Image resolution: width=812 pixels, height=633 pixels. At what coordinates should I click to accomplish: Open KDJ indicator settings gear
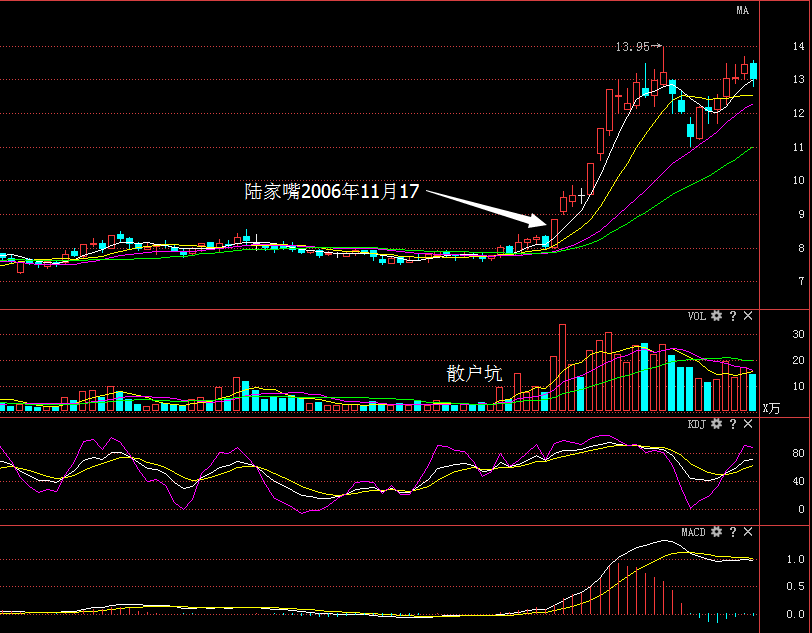(x=716, y=424)
